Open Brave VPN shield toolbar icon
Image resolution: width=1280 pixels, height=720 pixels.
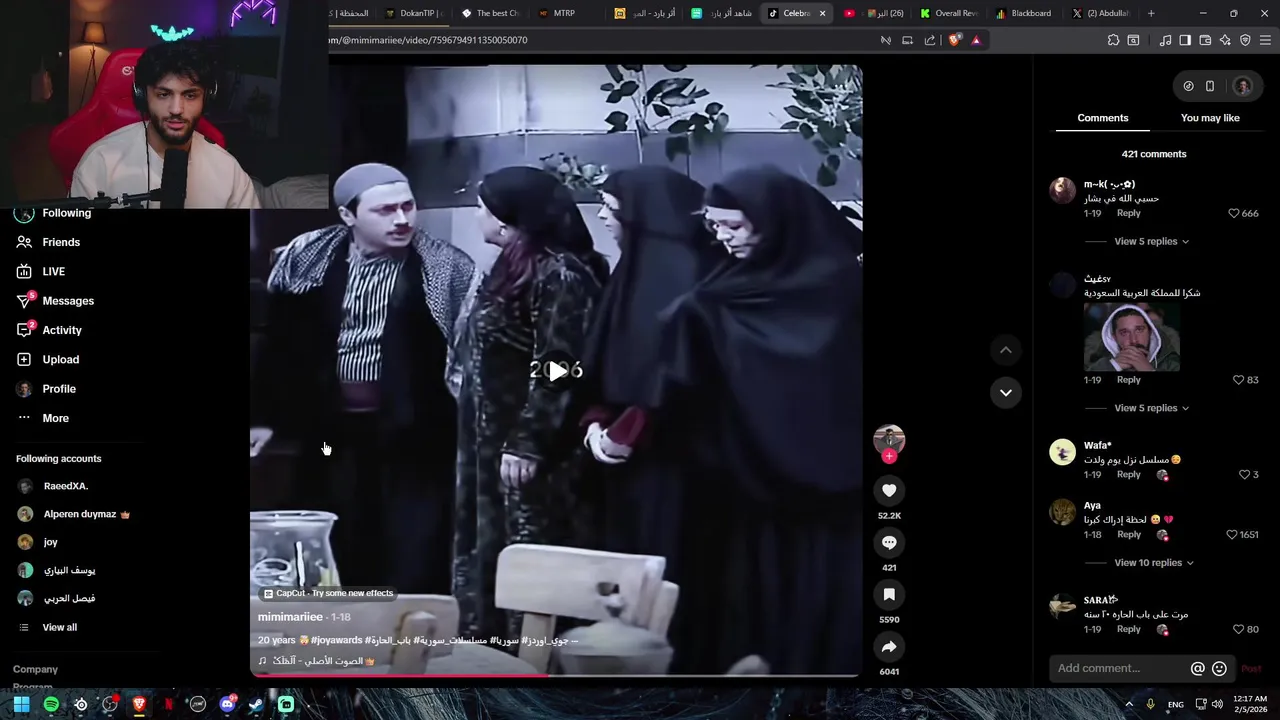[x=1245, y=40]
